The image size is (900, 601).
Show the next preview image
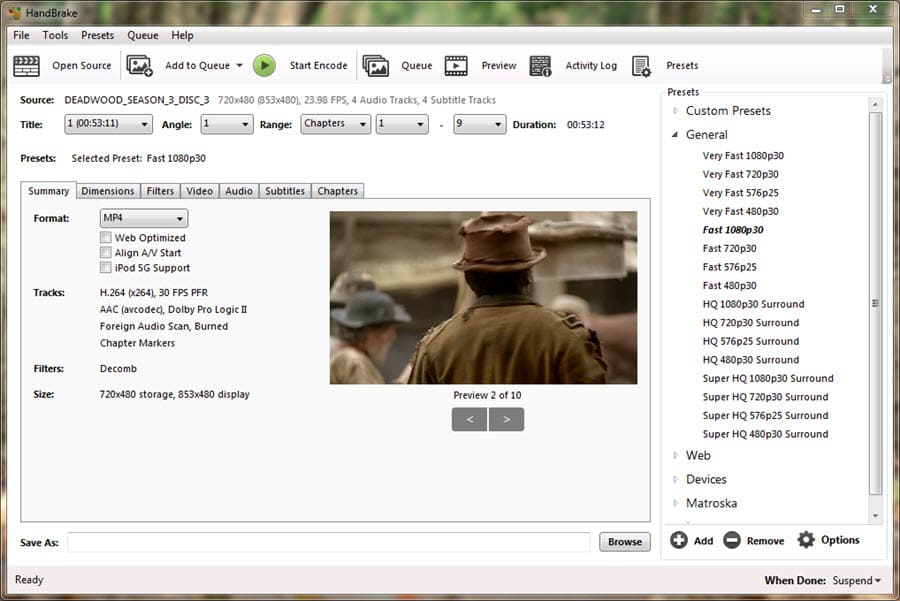(x=506, y=419)
